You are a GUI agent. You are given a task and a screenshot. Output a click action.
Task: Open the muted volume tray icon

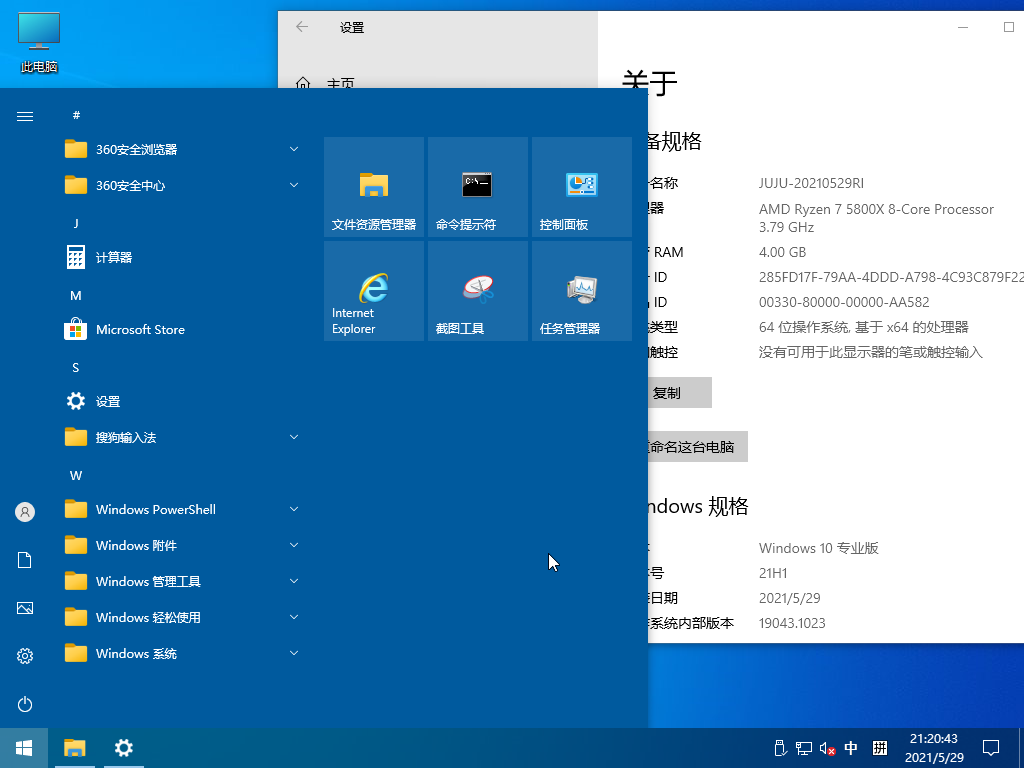pos(827,748)
